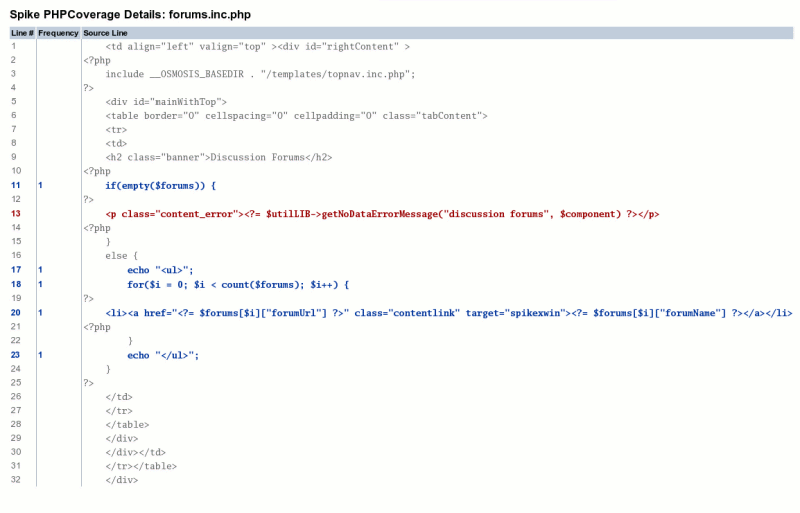The image size is (800, 513).
Task: Click the "Source Line" column header
Action: (x=105, y=33)
